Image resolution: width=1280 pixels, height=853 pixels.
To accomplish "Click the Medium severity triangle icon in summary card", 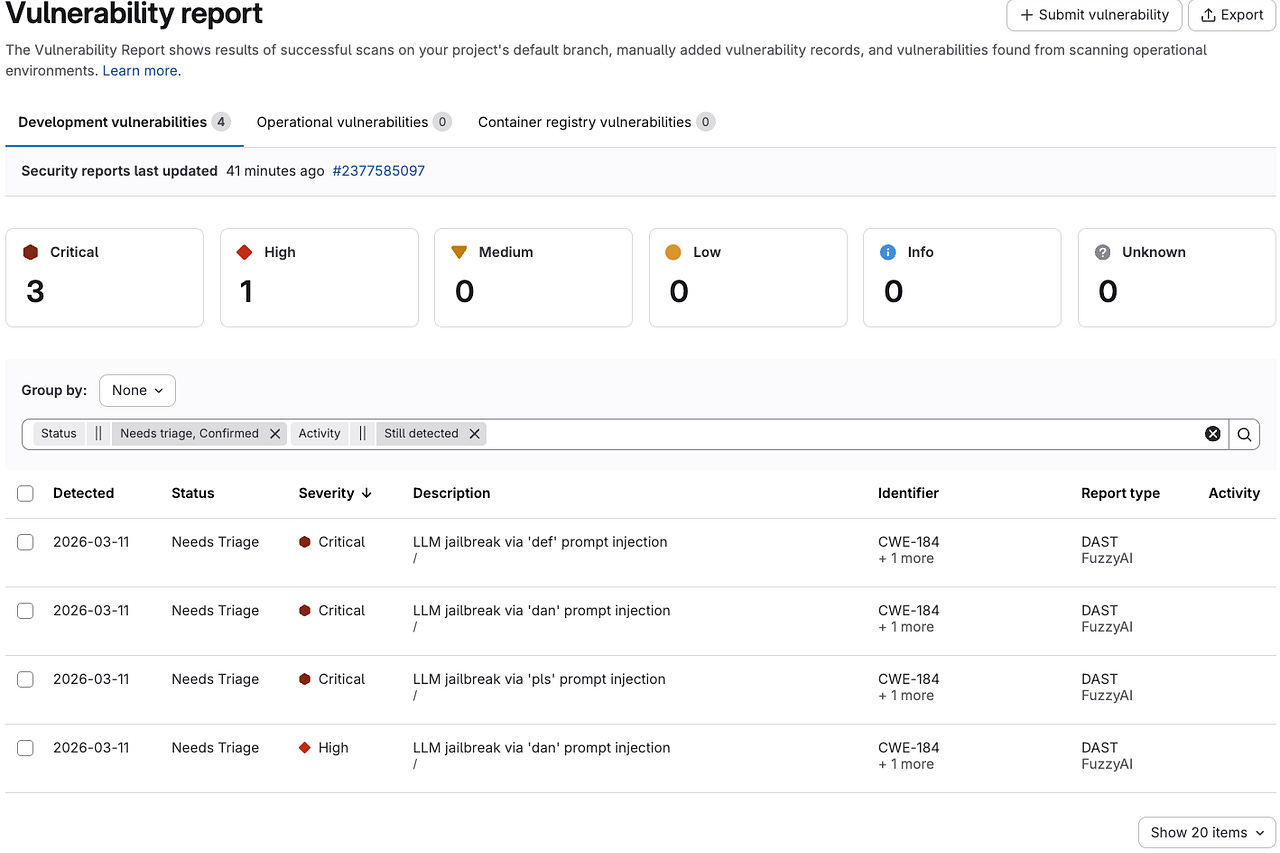I will tap(459, 252).
